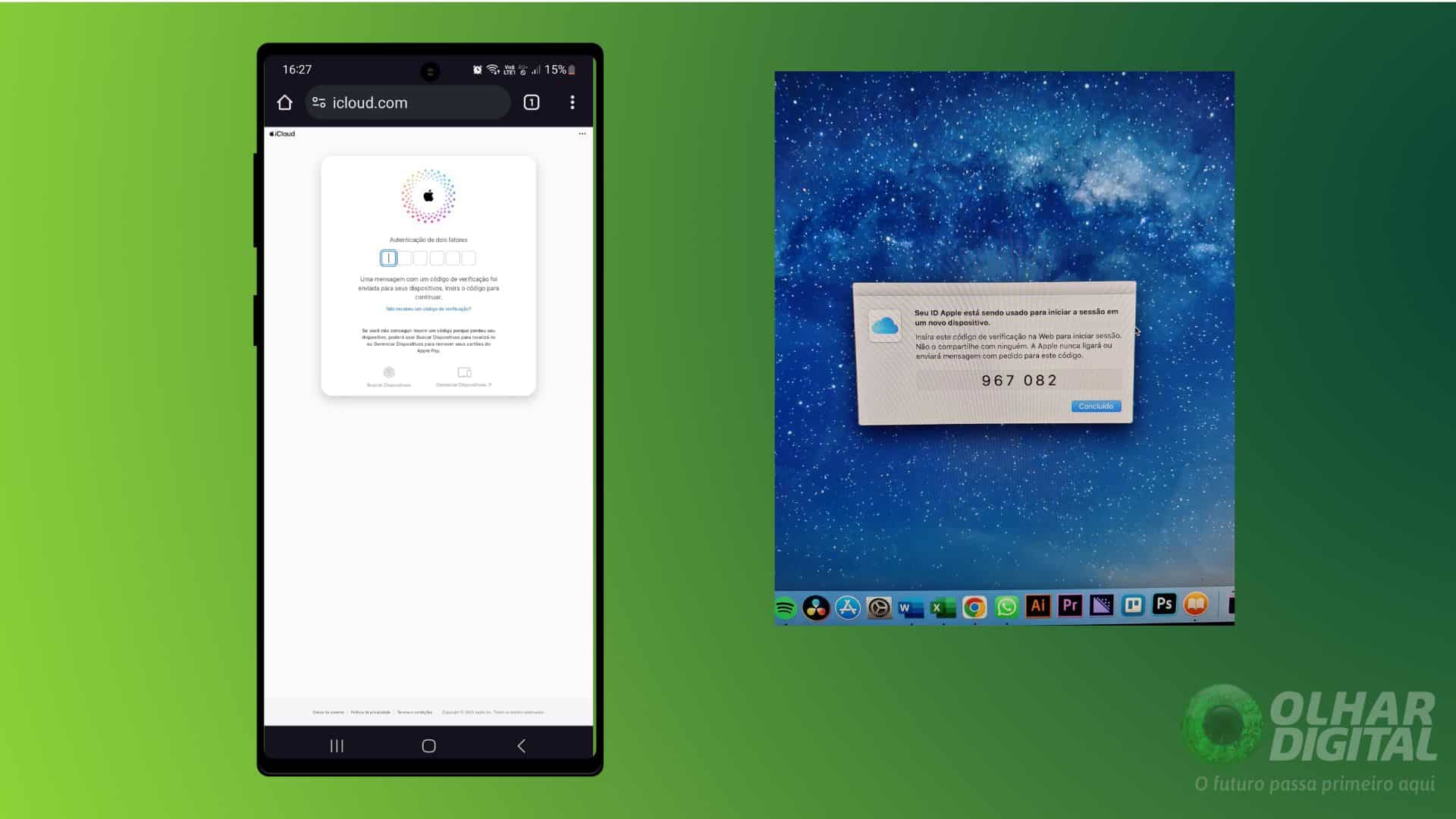The width and height of the screenshot is (1456, 819).
Task: Open WhatsApp from the dock
Action: pyautogui.click(x=1006, y=607)
